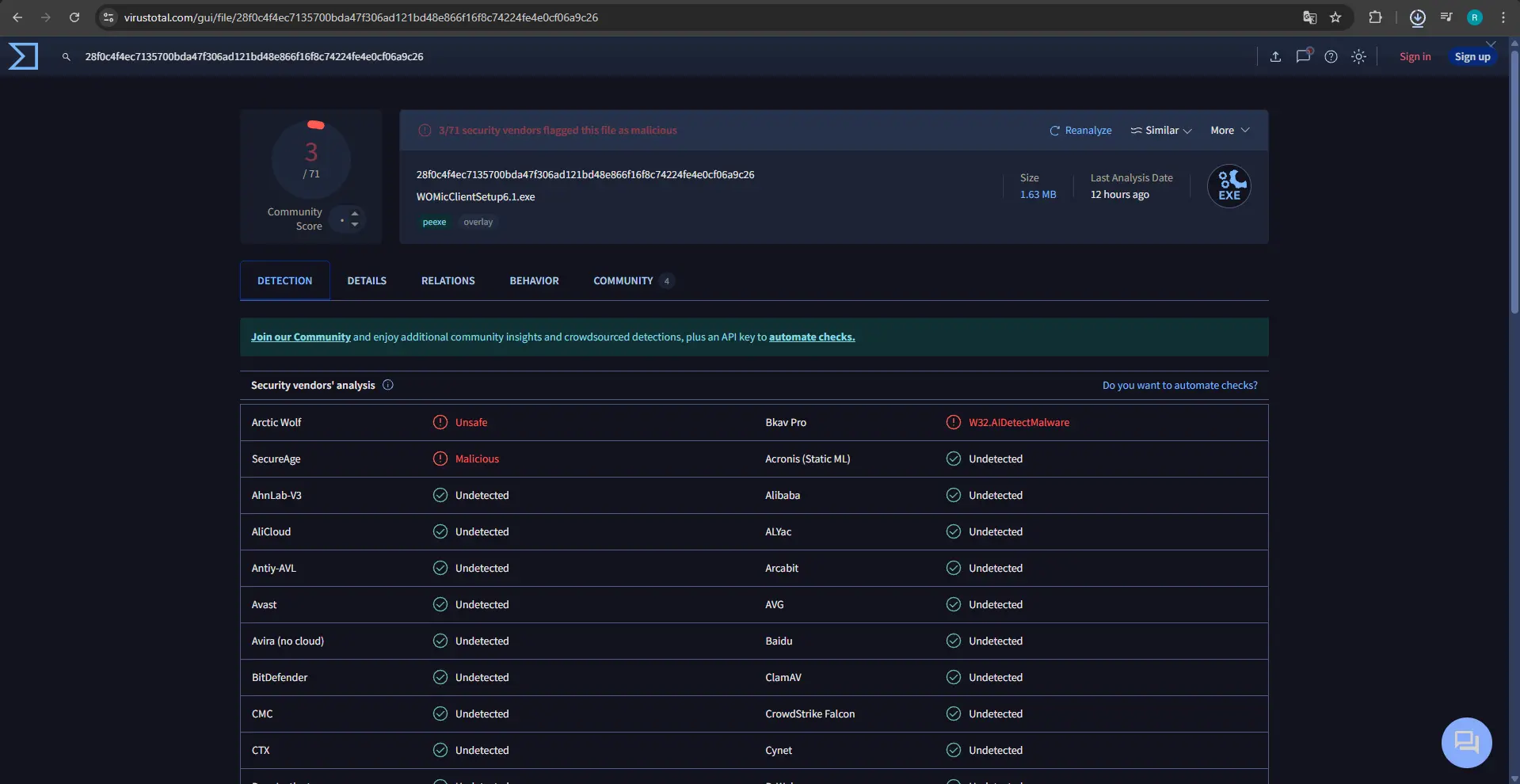
Task: Click the W32.AIDetectMalware detection label
Action: (x=1019, y=422)
